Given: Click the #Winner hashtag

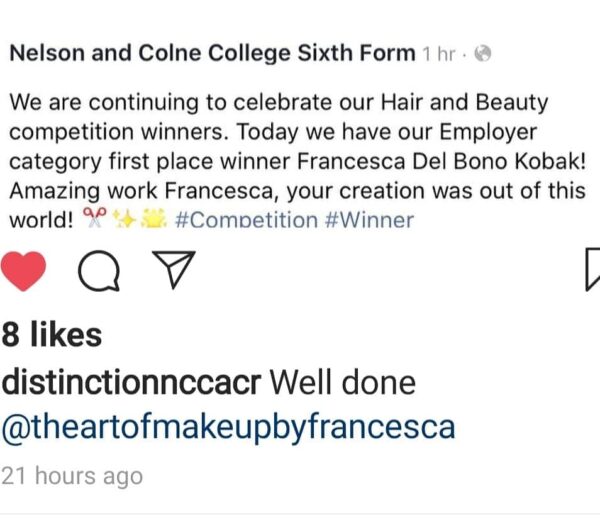Looking at the screenshot, I should pyautogui.click(x=369, y=220).
